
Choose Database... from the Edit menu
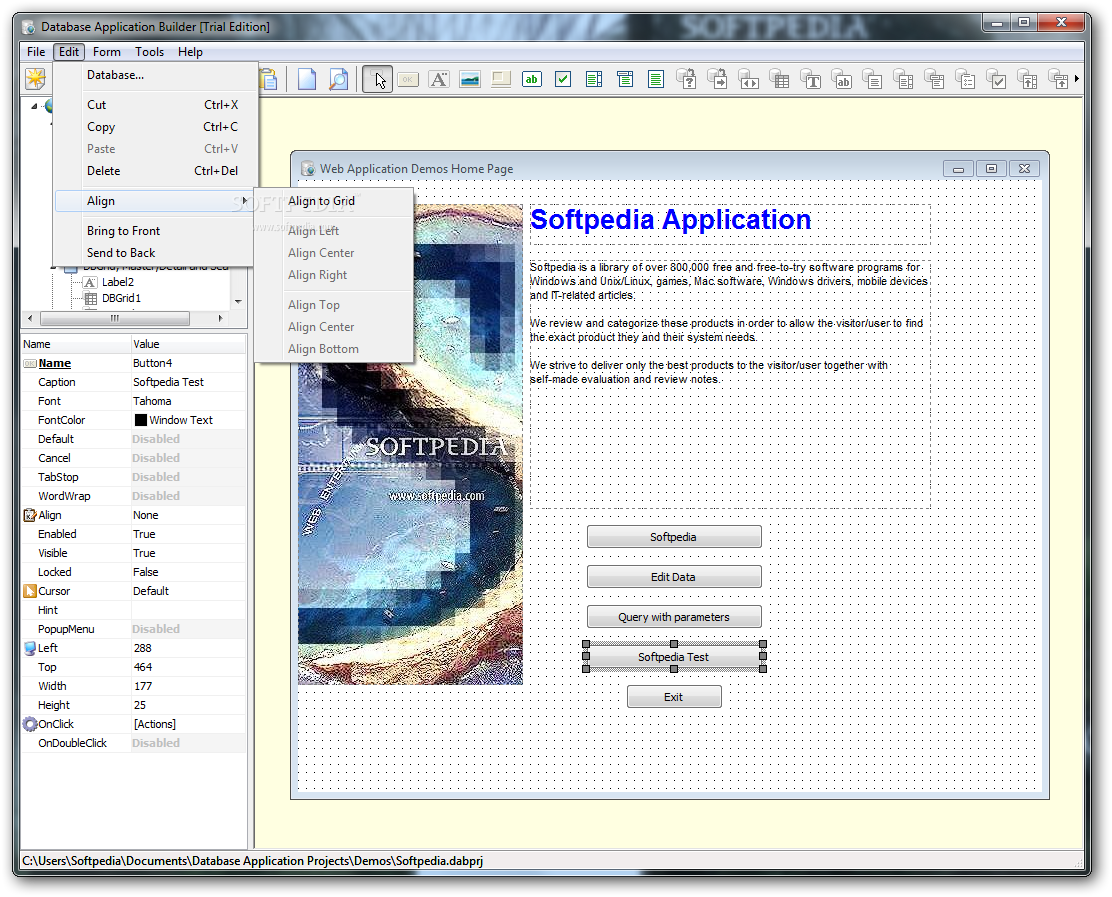coord(155,75)
